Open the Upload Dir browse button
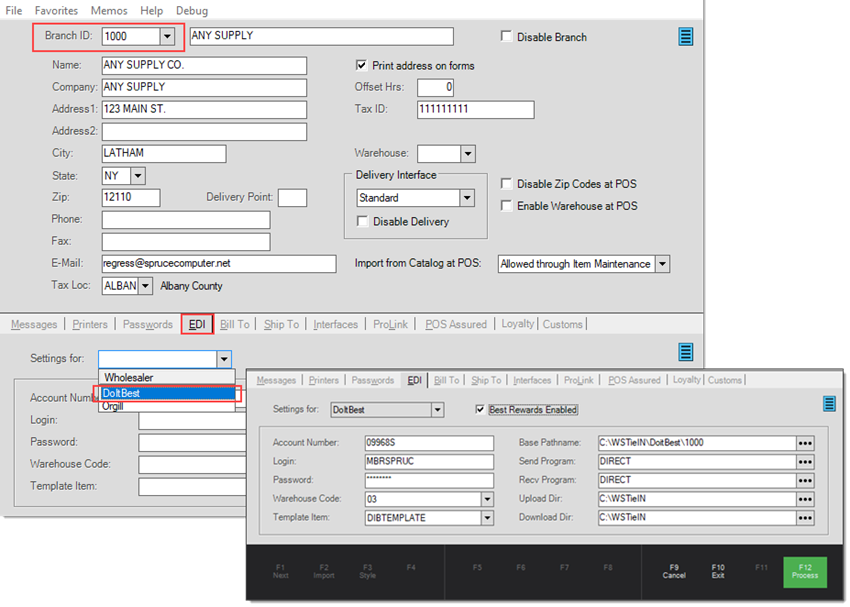 coord(804,499)
